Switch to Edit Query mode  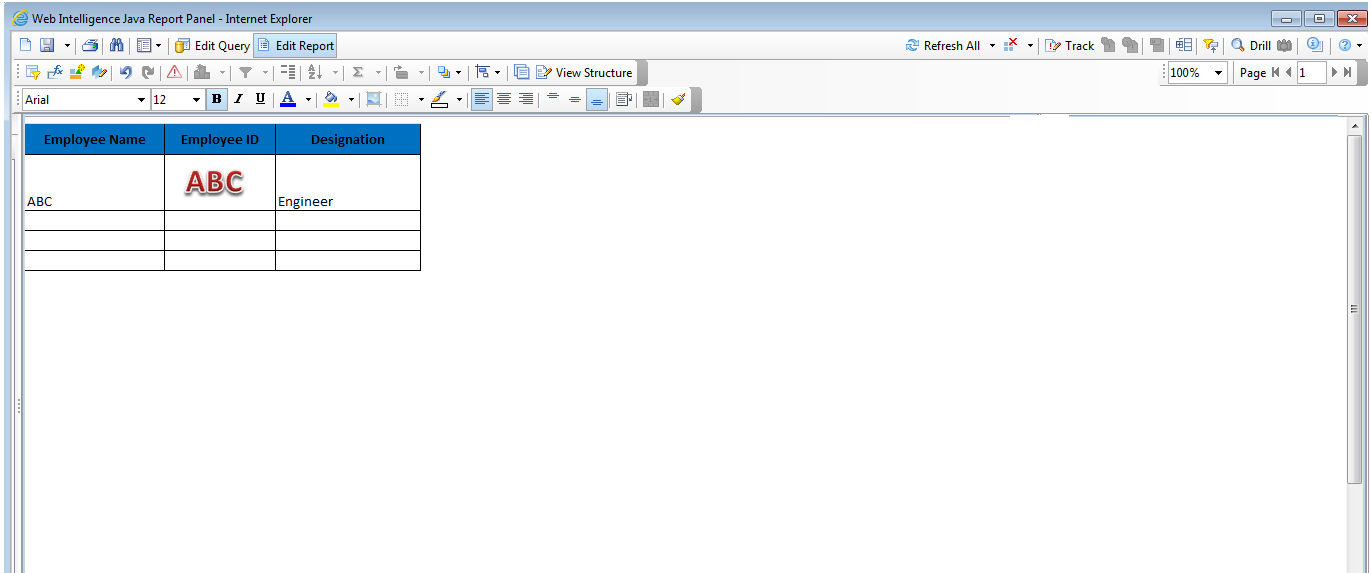pos(212,46)
